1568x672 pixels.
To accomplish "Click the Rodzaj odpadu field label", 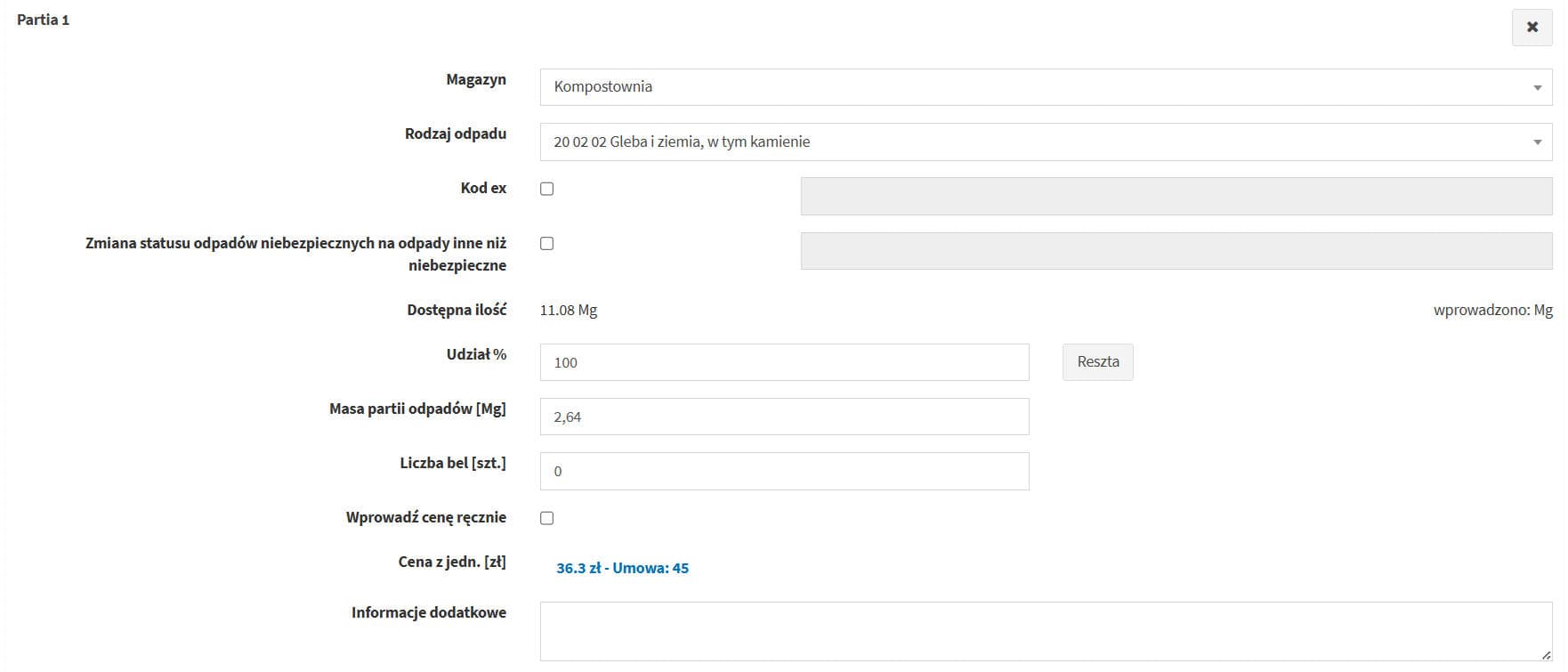I will 456,134.
